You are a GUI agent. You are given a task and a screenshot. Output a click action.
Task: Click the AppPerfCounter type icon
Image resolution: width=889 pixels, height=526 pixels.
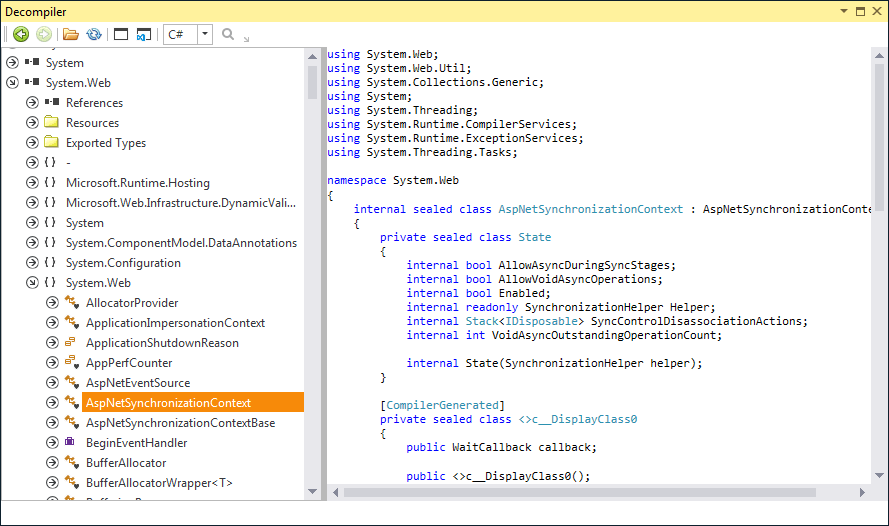[x=71, y=363]
